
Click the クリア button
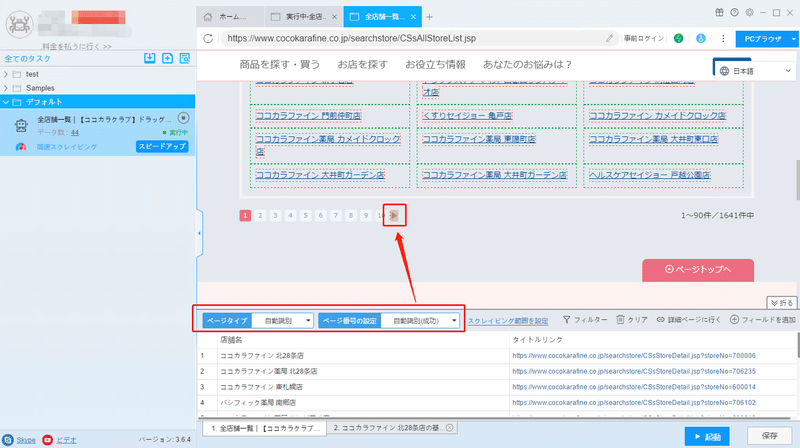point(632,320)
